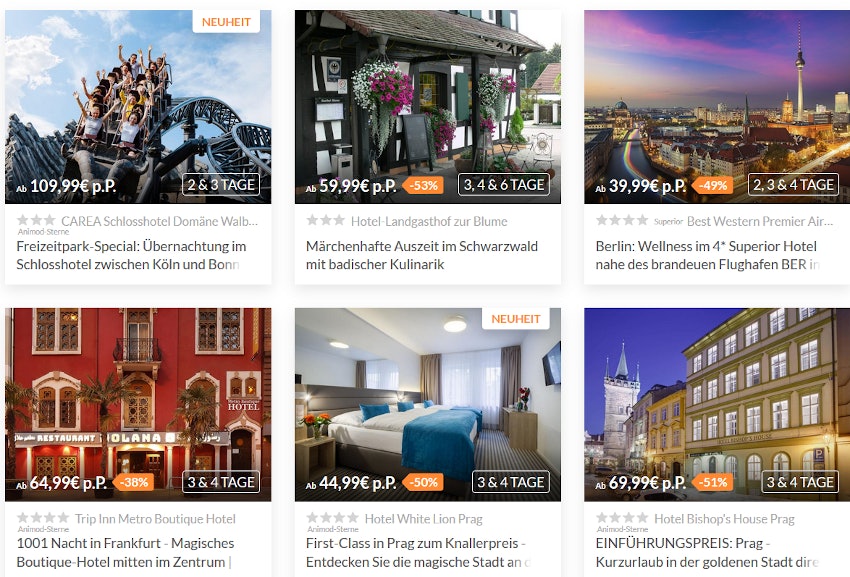850x577 pixels.
Task: Click the -50% discount badge
Action: coord(423,482)
